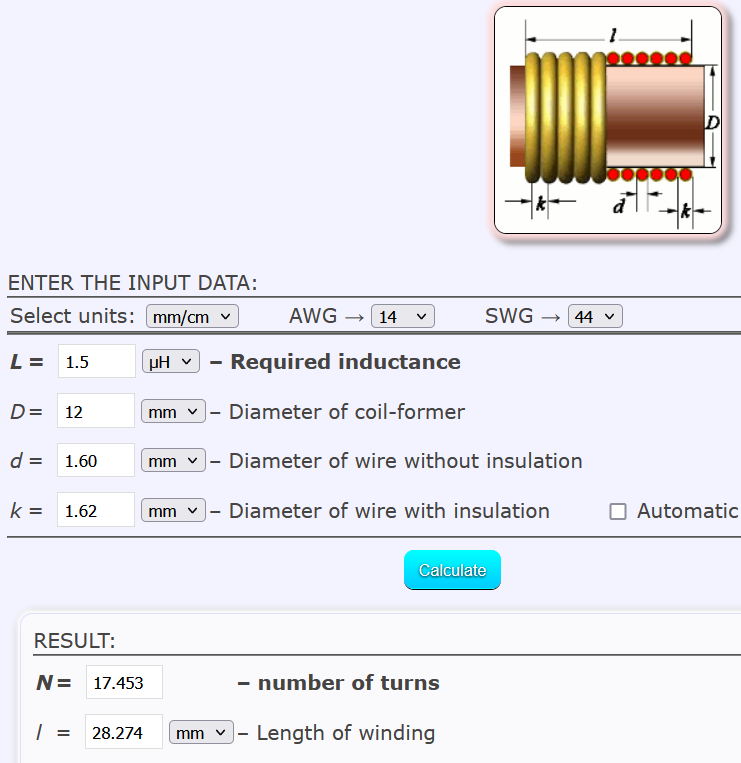Click the coil diagram image
The image size is (741, 763).
pyautogui.click(x=608, y=120)
